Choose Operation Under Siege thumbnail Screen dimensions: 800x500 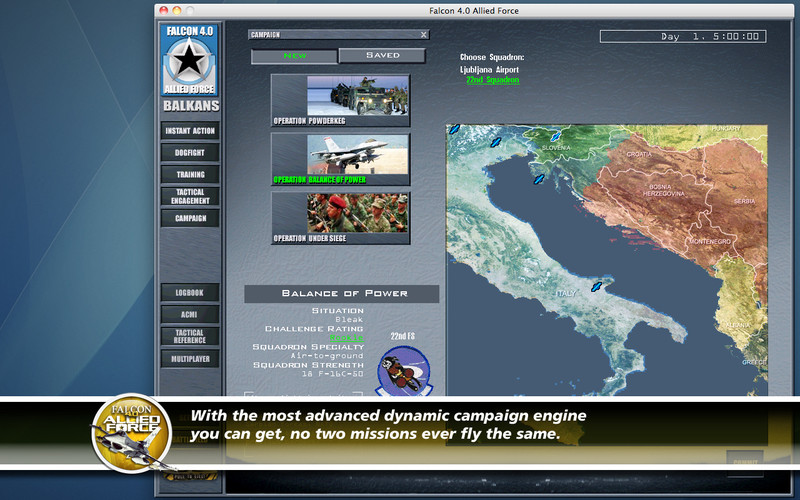point(340,218)
